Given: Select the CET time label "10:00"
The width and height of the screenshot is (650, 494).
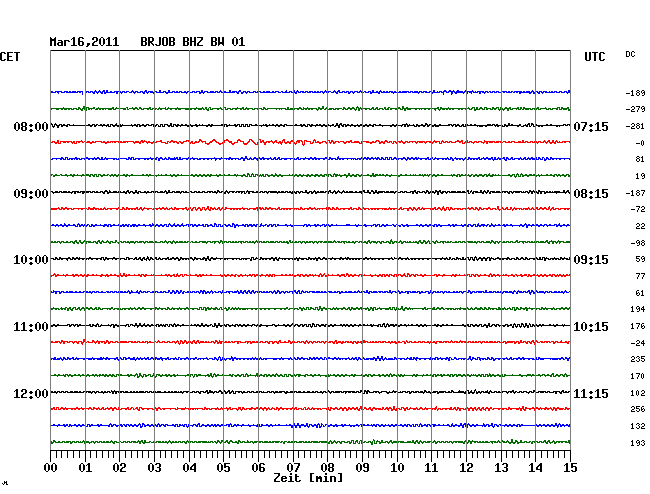Looking at the screenshot, I should tap(31, 260).
